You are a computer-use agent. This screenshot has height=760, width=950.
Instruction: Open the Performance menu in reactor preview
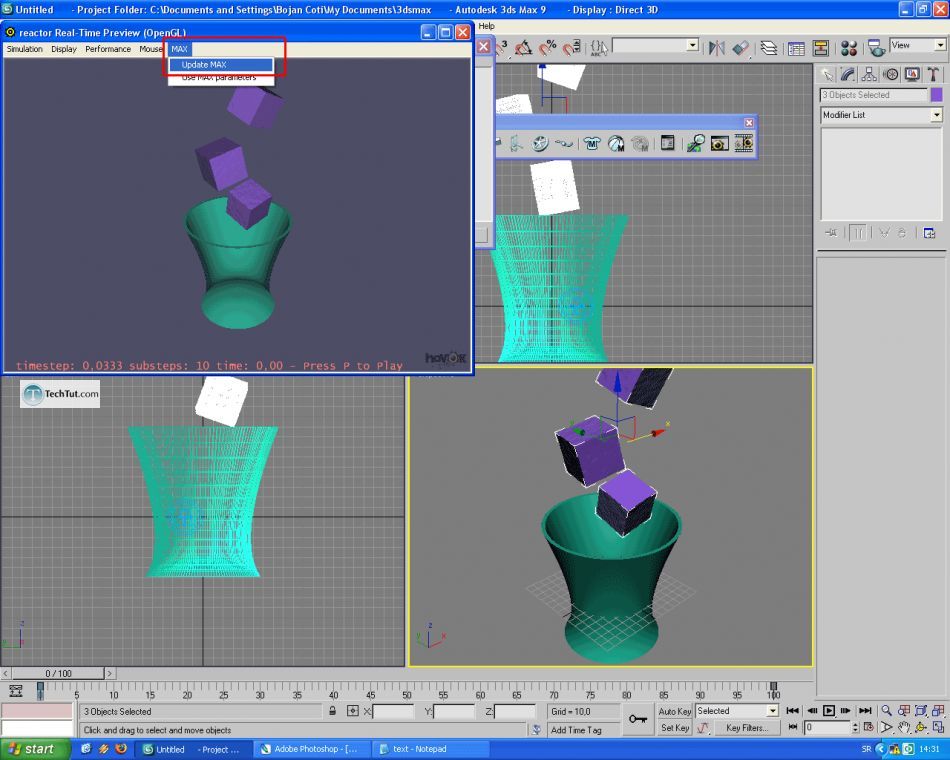click(x=107, y=49)
